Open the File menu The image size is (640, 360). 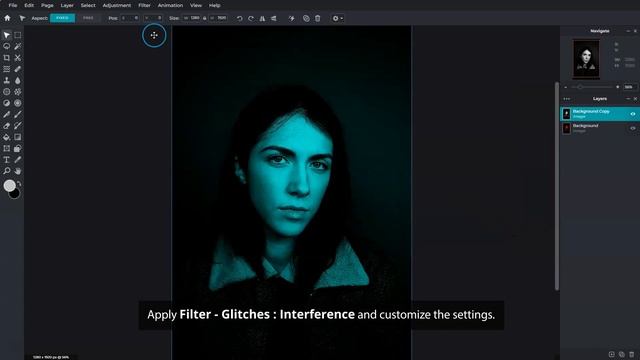click(x=13, y=5)
